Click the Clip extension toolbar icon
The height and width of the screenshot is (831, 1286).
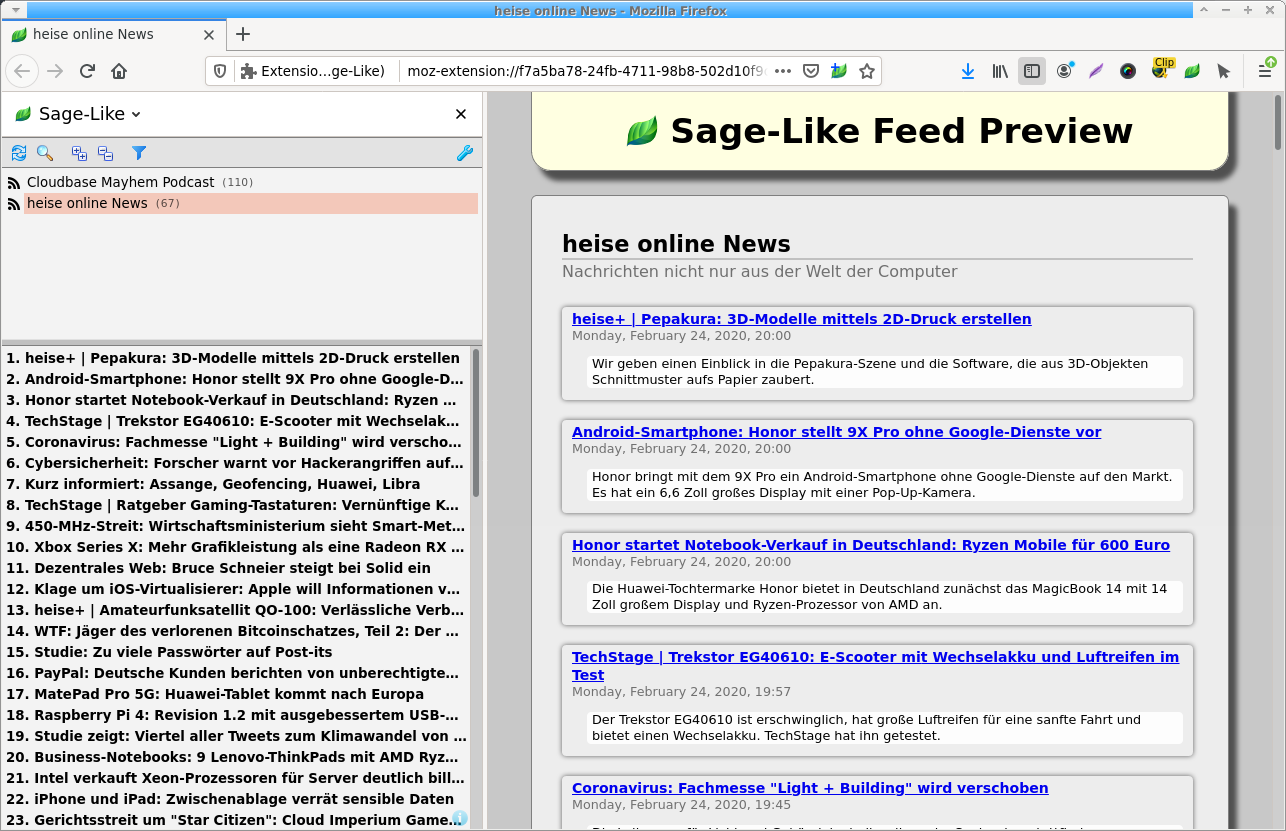click(1161, 69)
